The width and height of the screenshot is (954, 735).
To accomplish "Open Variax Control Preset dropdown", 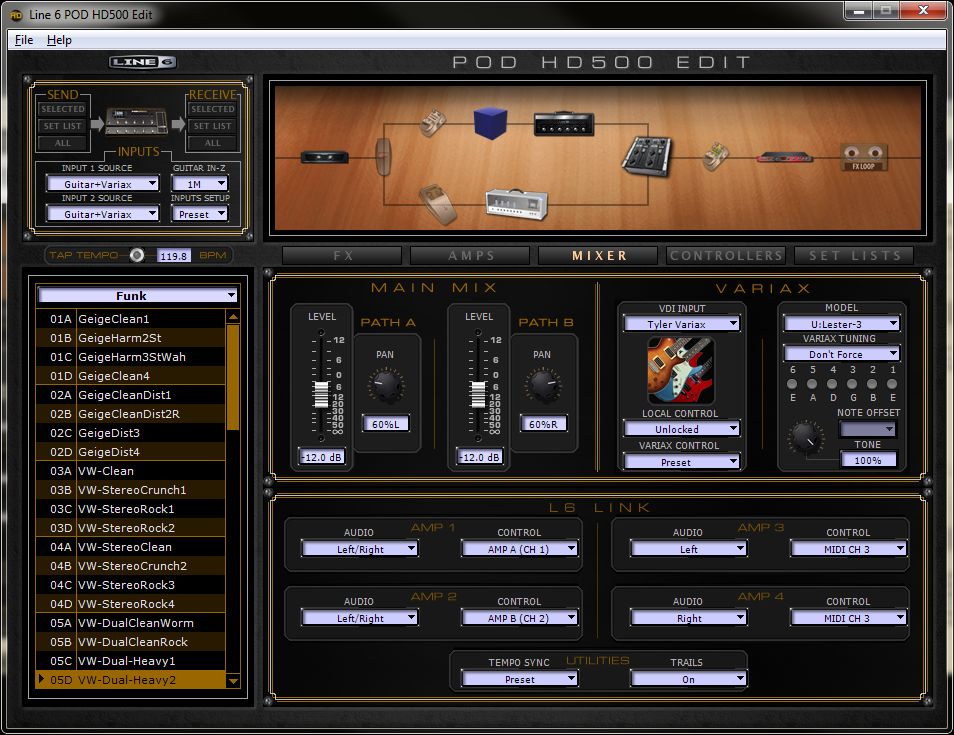I will 681,462.
